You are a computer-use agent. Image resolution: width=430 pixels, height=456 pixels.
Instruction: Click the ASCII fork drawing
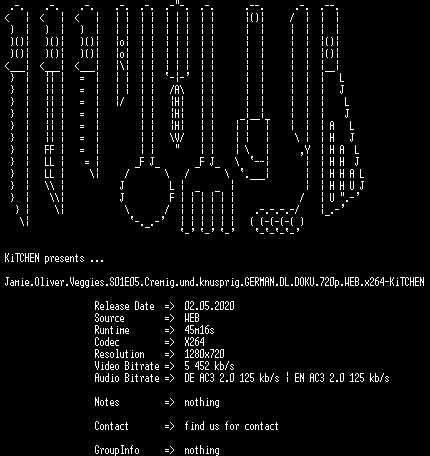[x=207, y=118]
